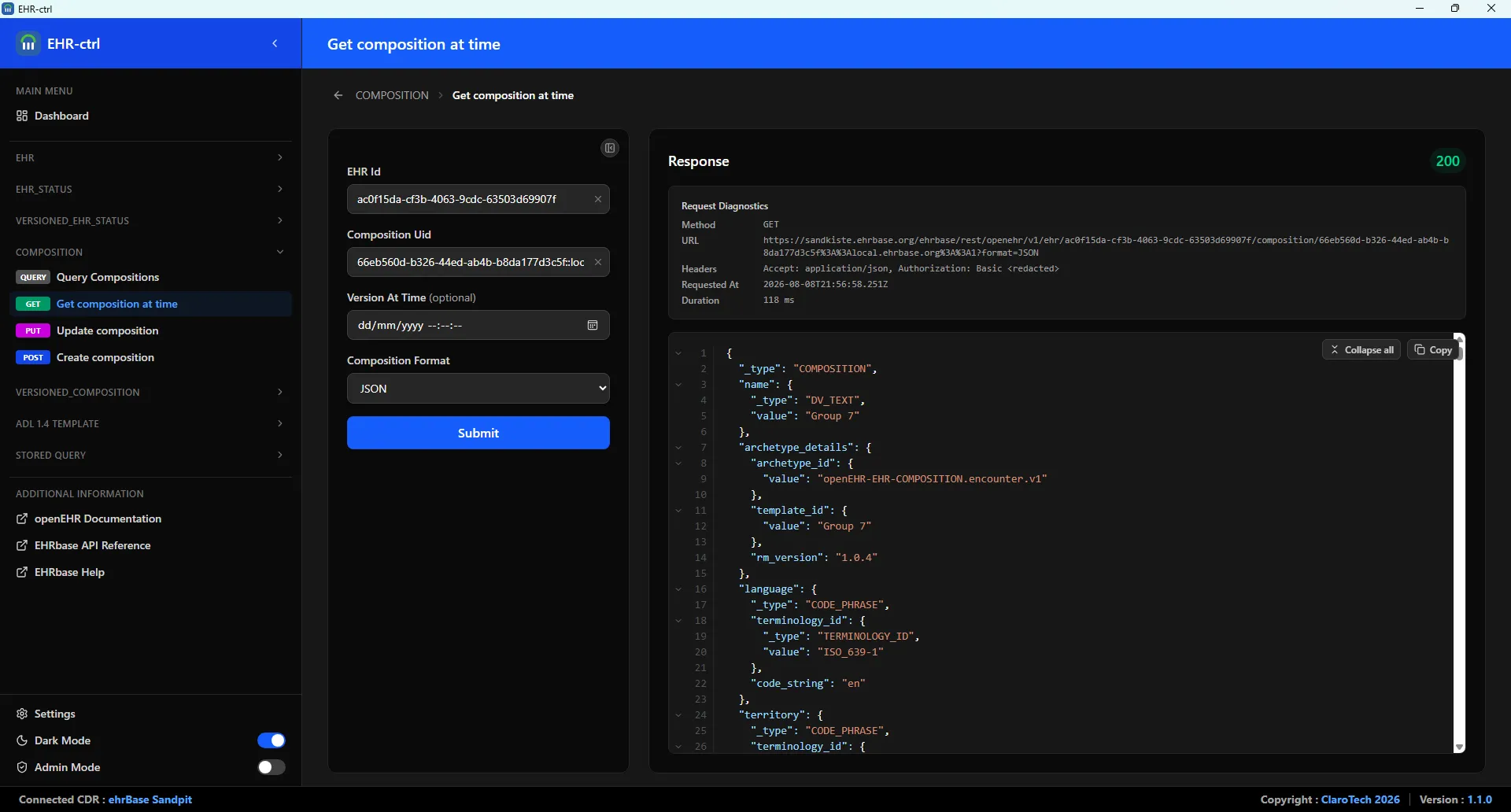The height and width of the screenshot is (812, 1511).
Task: Toggle Dark Mode switch off
Action: [272, 740]
